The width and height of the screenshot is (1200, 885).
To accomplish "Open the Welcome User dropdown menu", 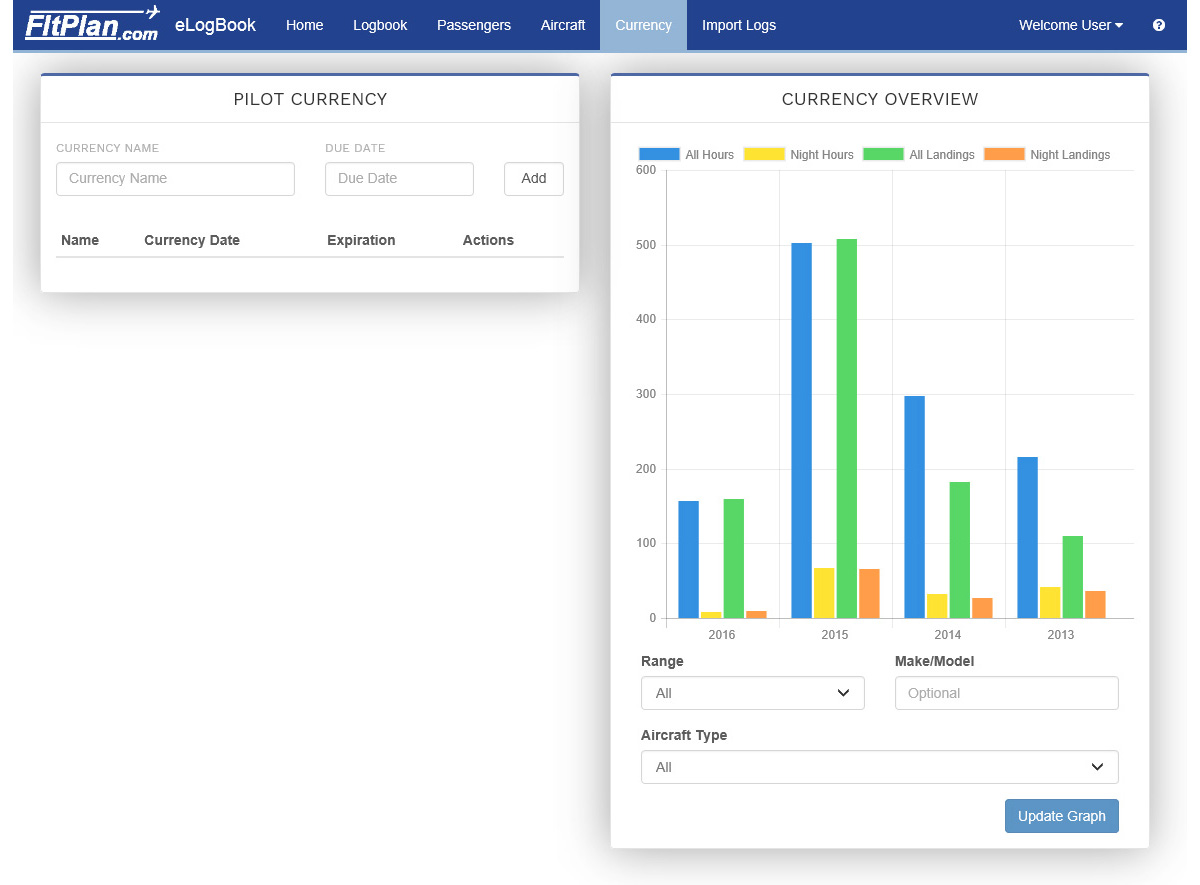I will (1069, 25).
